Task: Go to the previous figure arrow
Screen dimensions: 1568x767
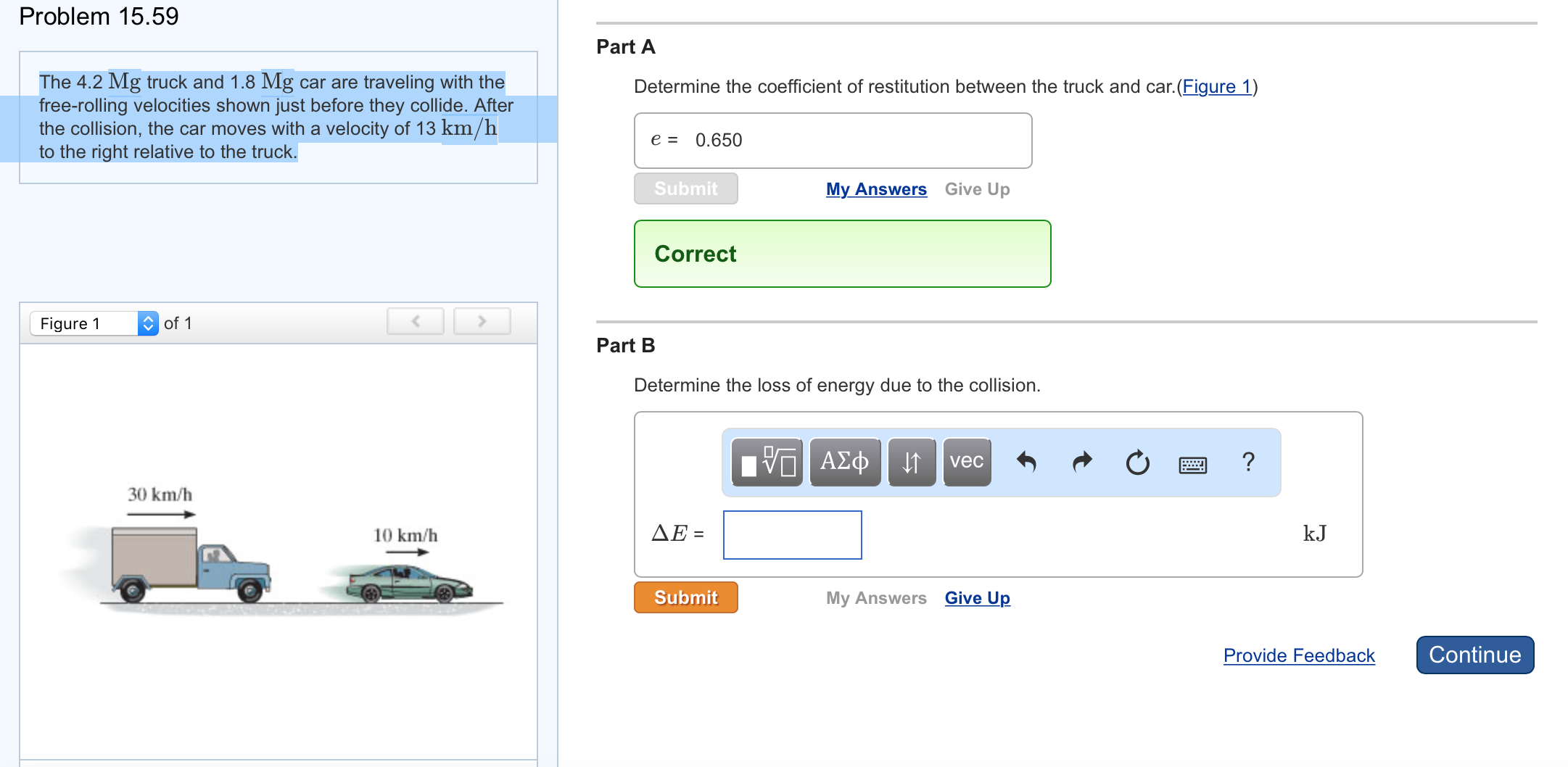Action: click(416, 321)
